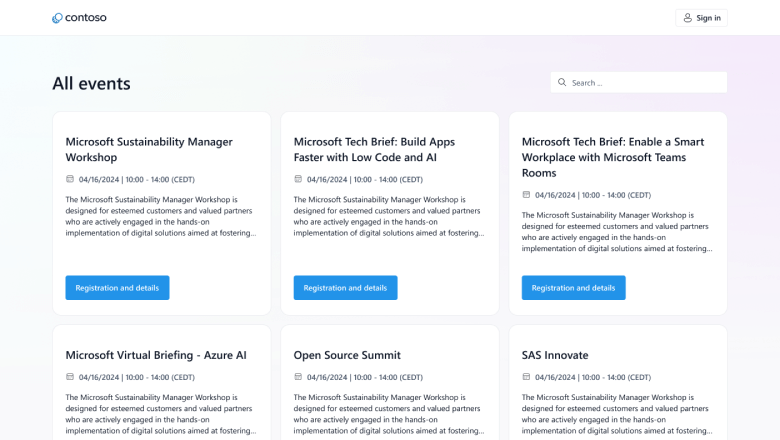Click the user icon beside Sign in
The height and width of the screenshot is (440, 780).
click(x=687, y=18)
